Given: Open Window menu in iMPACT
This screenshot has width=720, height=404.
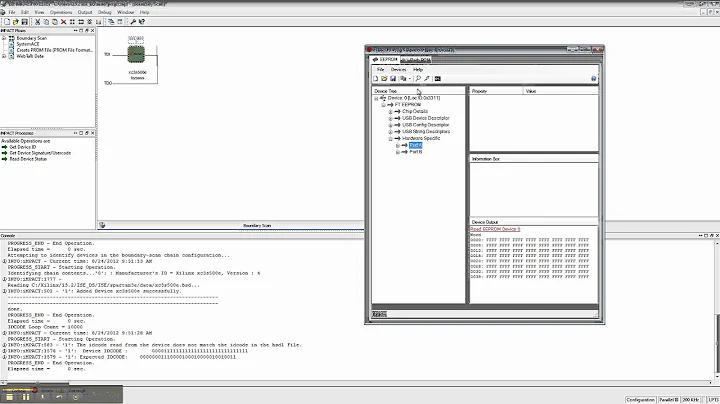Looking at the screenshot, I should [125, 12].
